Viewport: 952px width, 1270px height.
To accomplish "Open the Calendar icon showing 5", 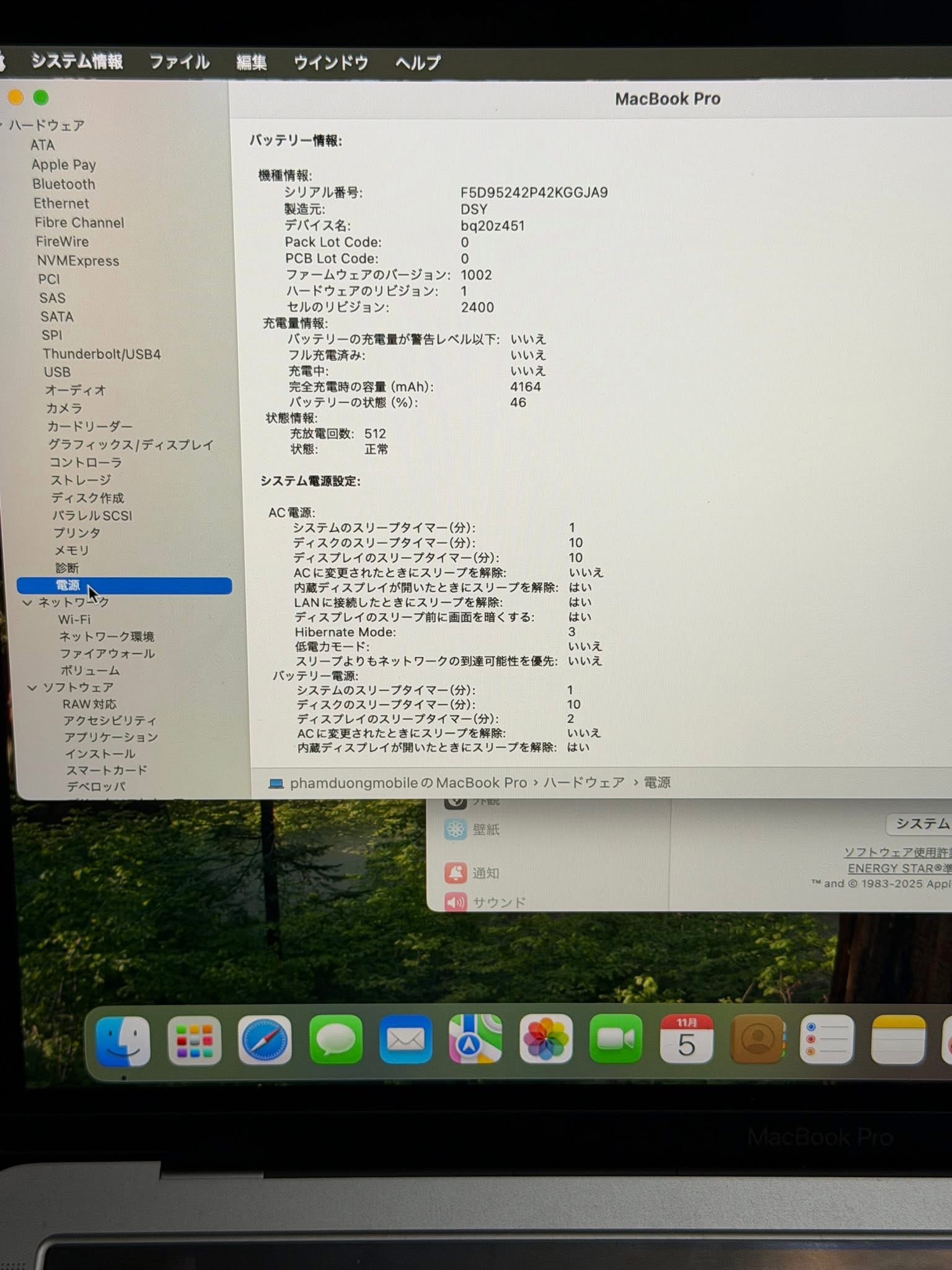I will point(686,1039).
